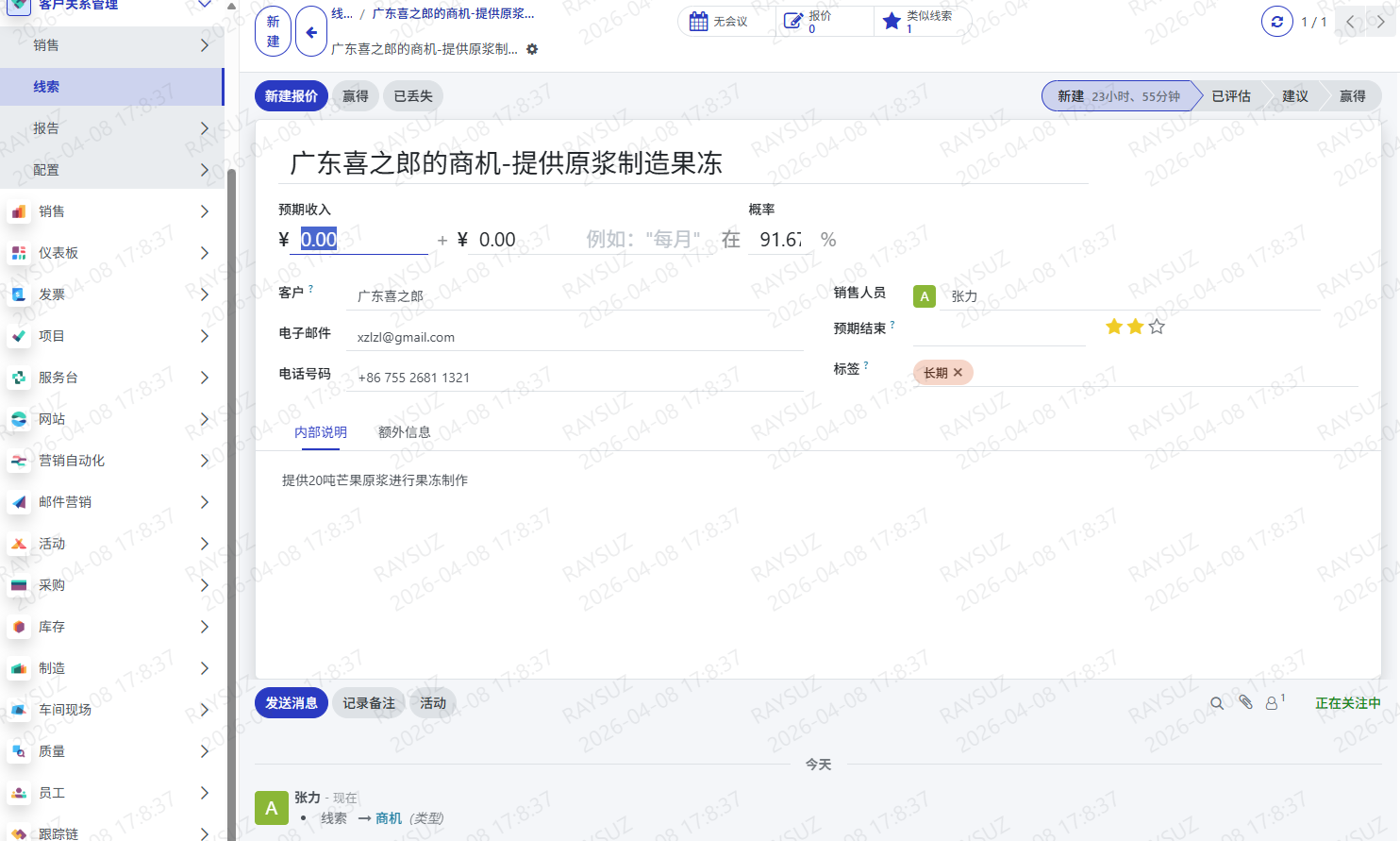1400x841 pixels.
Task: Switch to 额外信息 tab
Action: click(405, 432)
